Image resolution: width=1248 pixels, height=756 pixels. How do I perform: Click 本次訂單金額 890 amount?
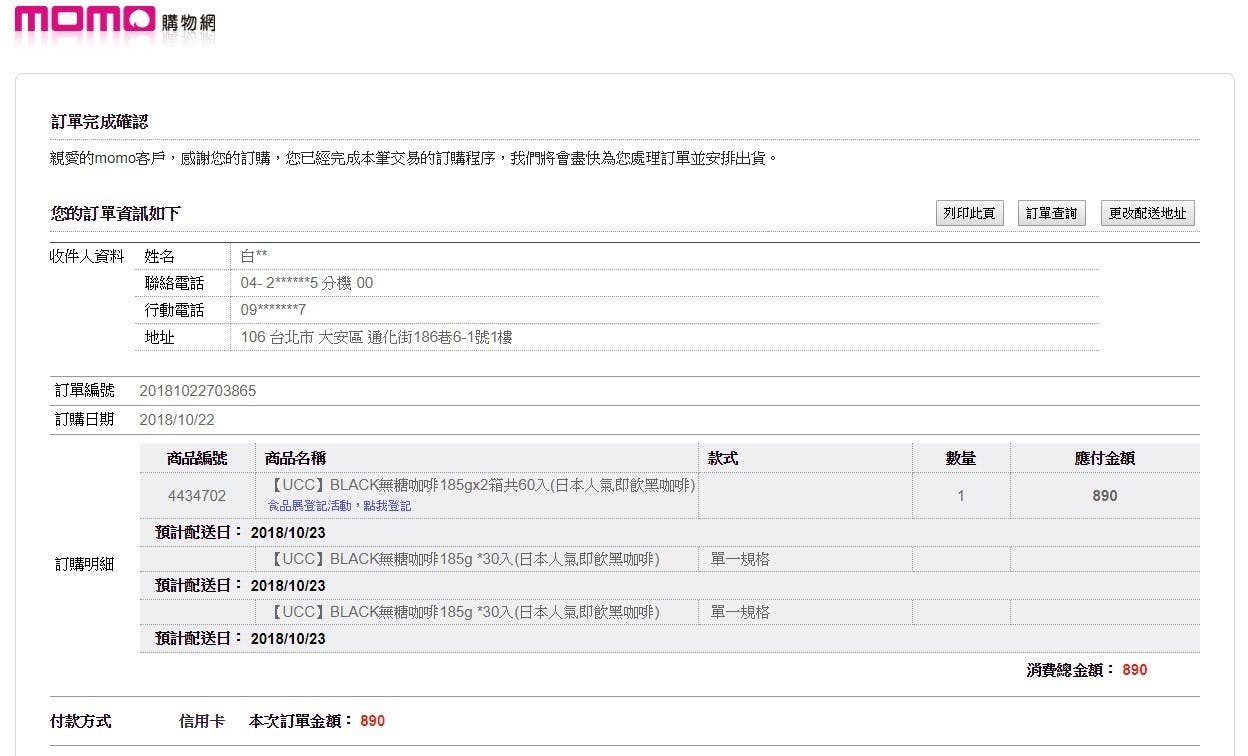pyautogui.click(x=372, y=721)
